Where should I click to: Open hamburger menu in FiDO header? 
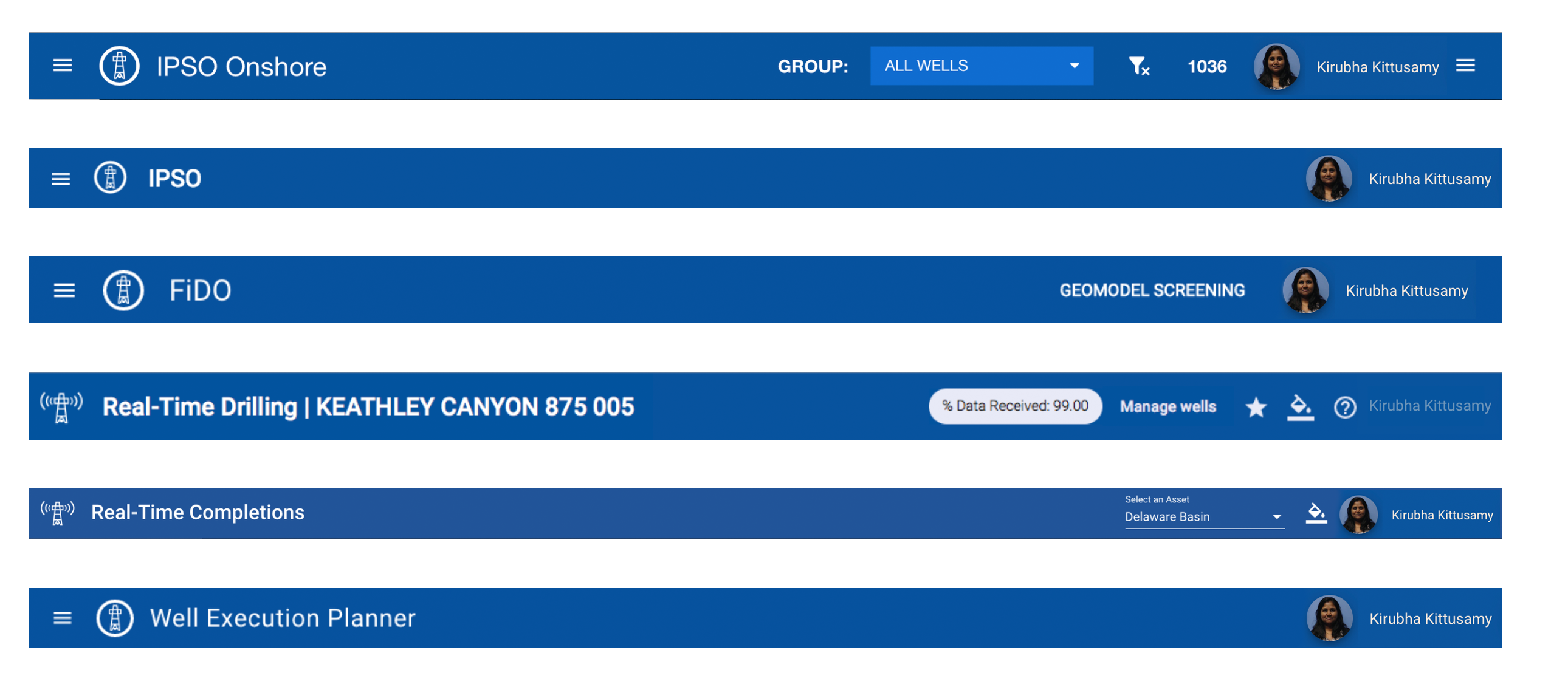(x=64, y=290)
